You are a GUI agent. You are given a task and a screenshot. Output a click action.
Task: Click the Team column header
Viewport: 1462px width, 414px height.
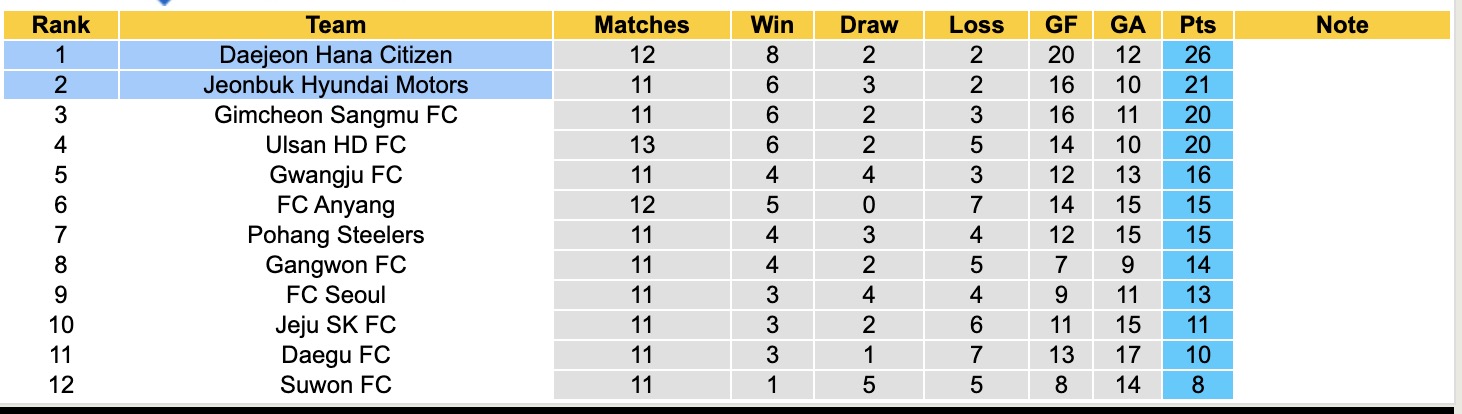336,25
